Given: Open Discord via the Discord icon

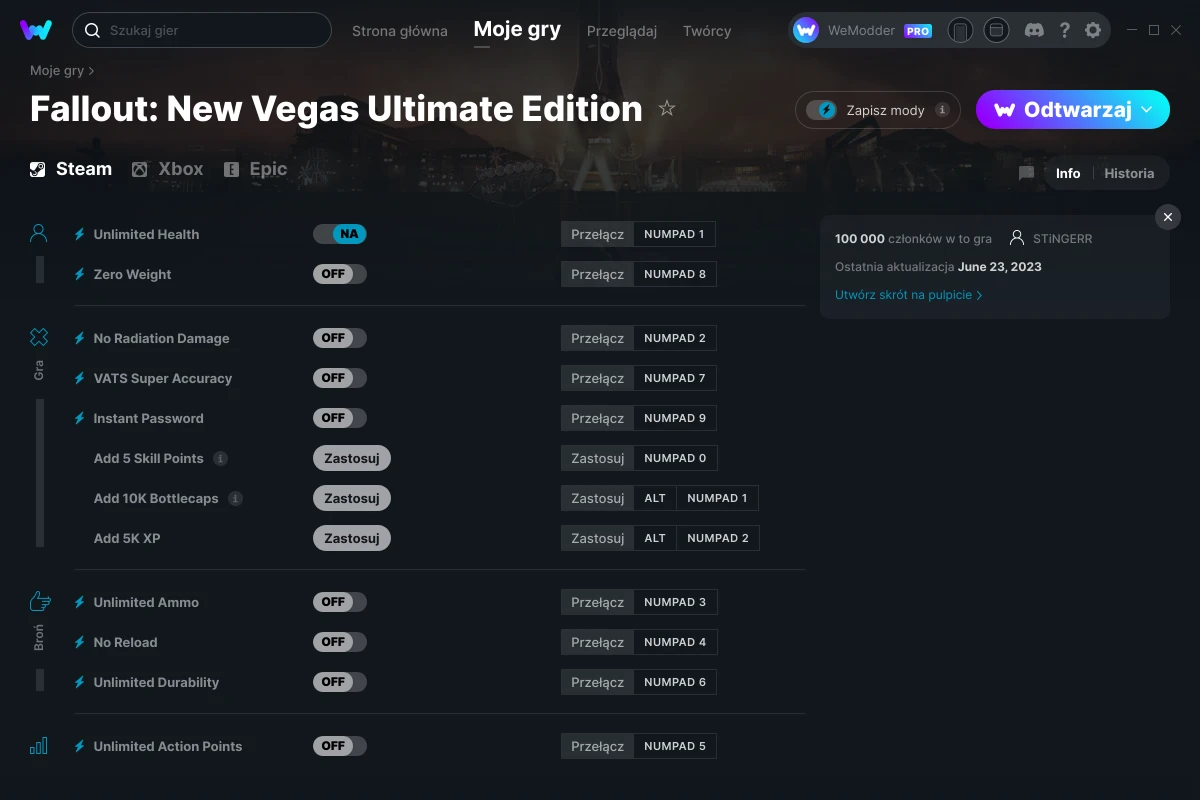Looking at the screenshot, I should pyautogui.click(x=1035, y=30).
